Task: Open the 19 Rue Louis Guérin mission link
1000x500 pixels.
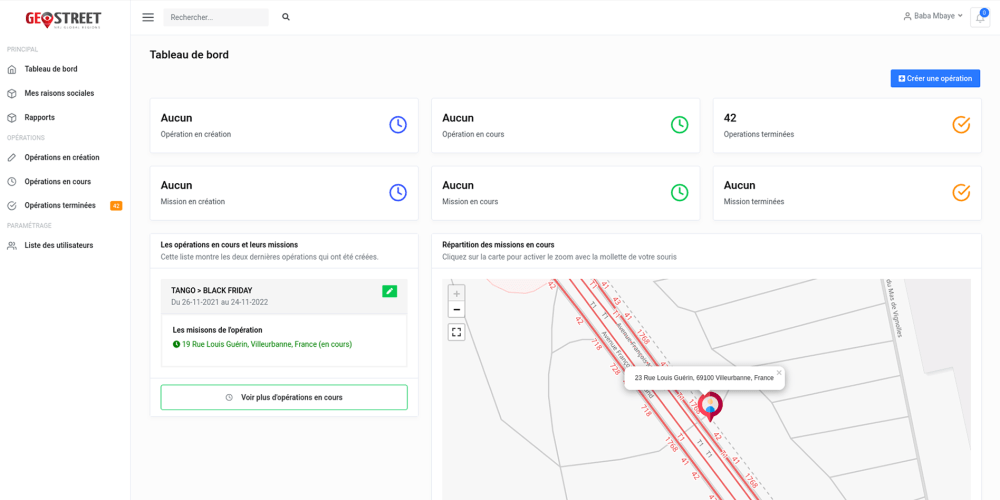Action: click(266, 344)
